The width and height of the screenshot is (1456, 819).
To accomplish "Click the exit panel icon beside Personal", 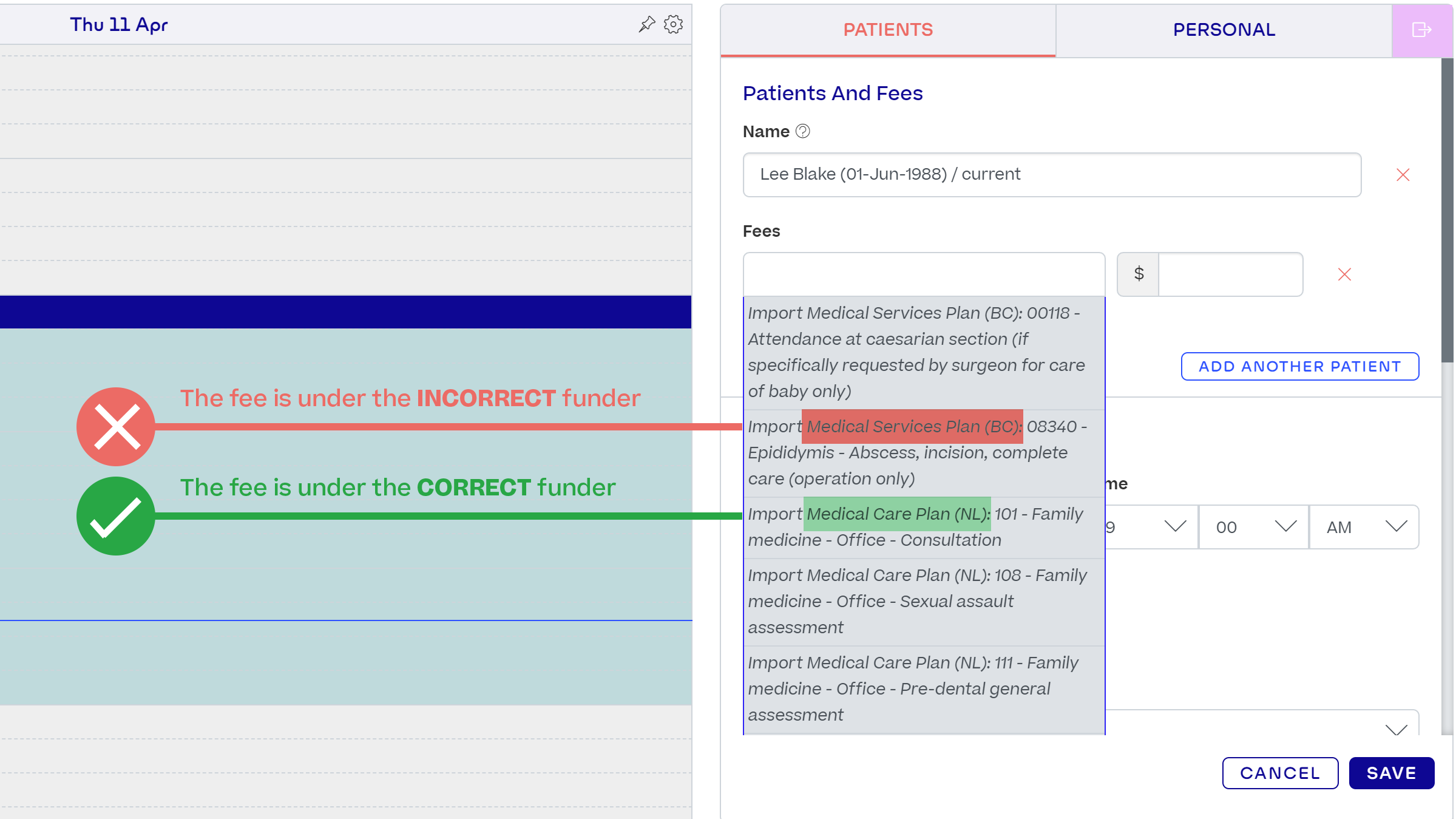I will pyautogui.click(x=1421, y=30).
